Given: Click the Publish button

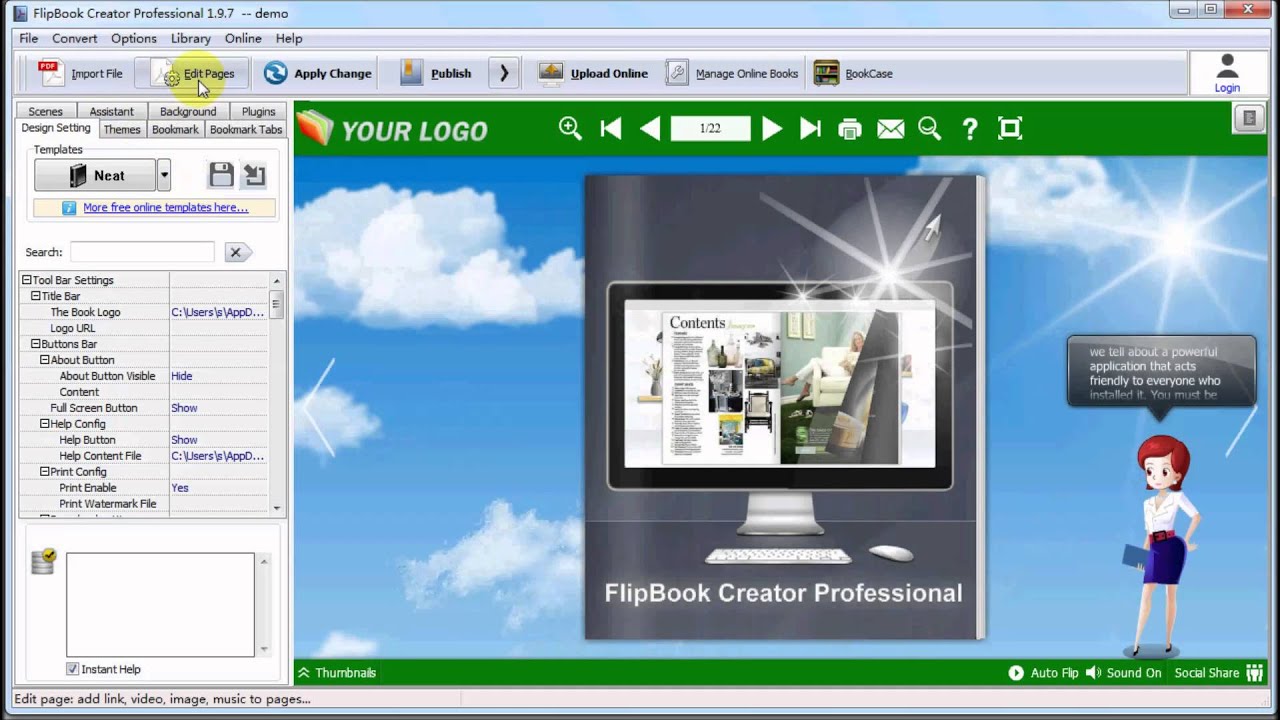Looking at the screenshot, I should pos(436,73).
